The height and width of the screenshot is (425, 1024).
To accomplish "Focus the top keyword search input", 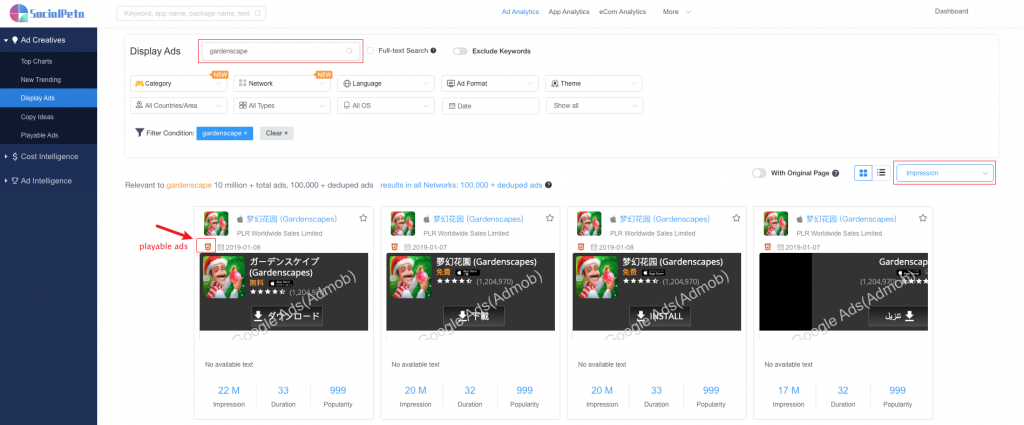I will click(x=191, y=12).
